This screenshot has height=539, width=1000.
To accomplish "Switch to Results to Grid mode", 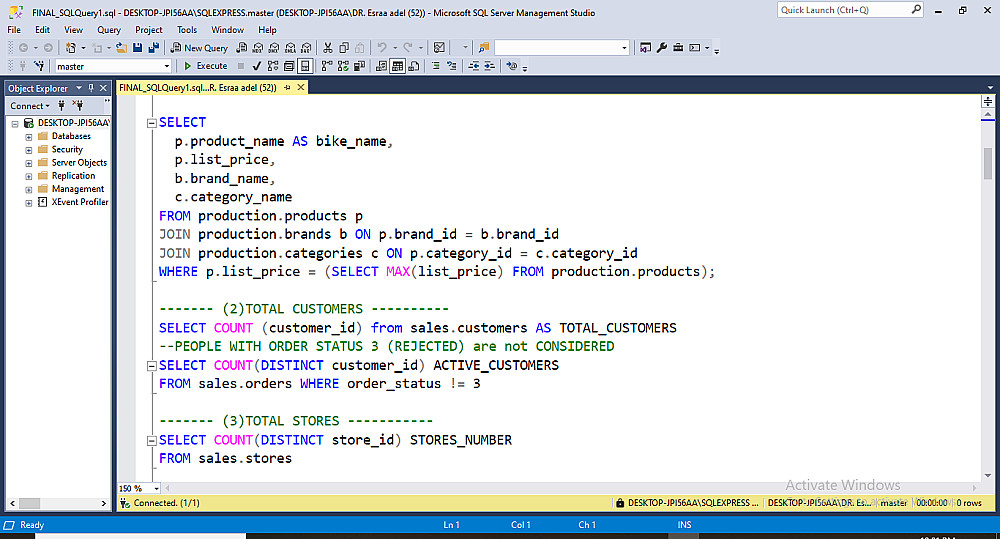I will pos(398,66).
